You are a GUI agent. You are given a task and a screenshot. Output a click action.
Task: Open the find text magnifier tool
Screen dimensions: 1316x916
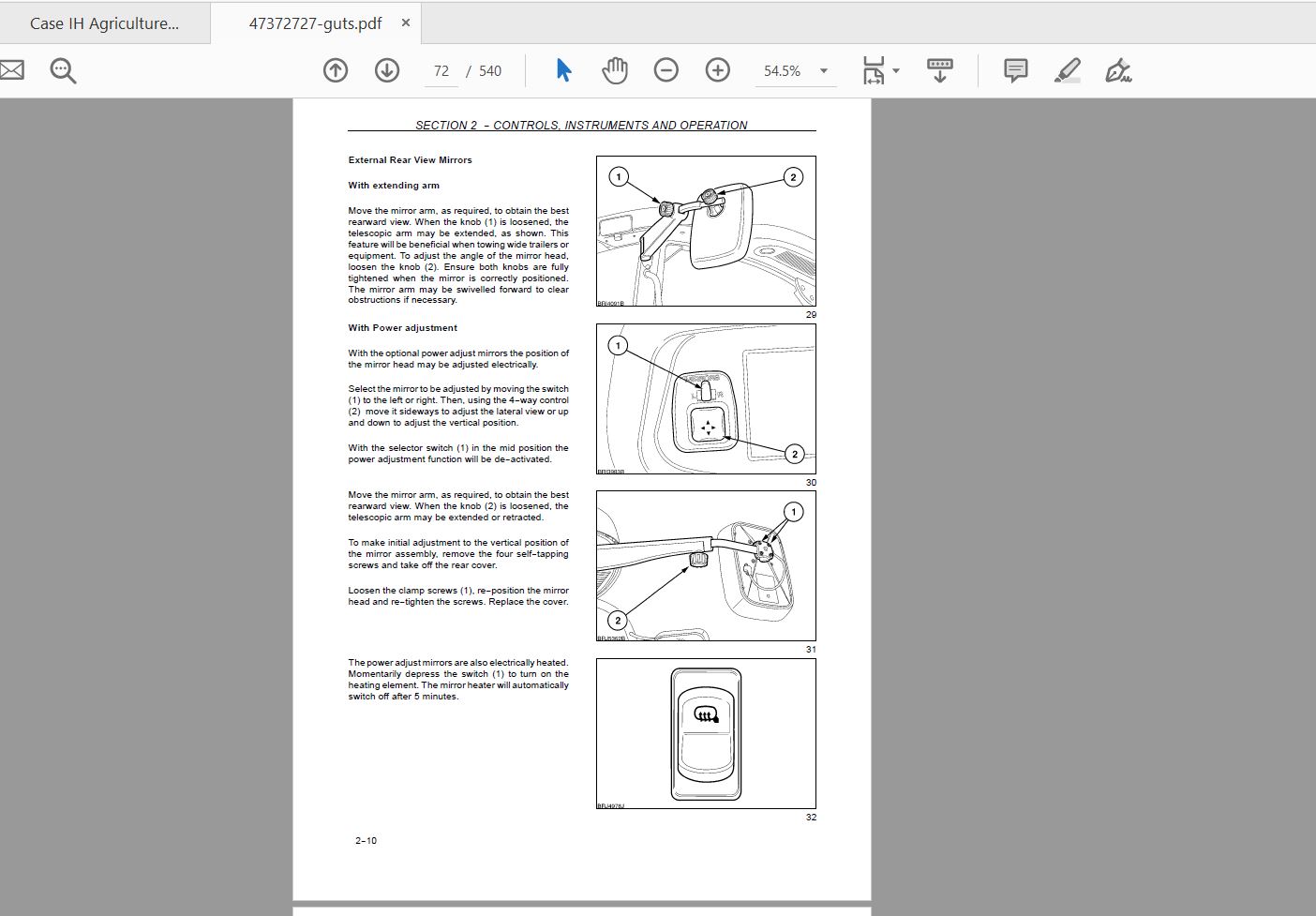pos(63,70)
